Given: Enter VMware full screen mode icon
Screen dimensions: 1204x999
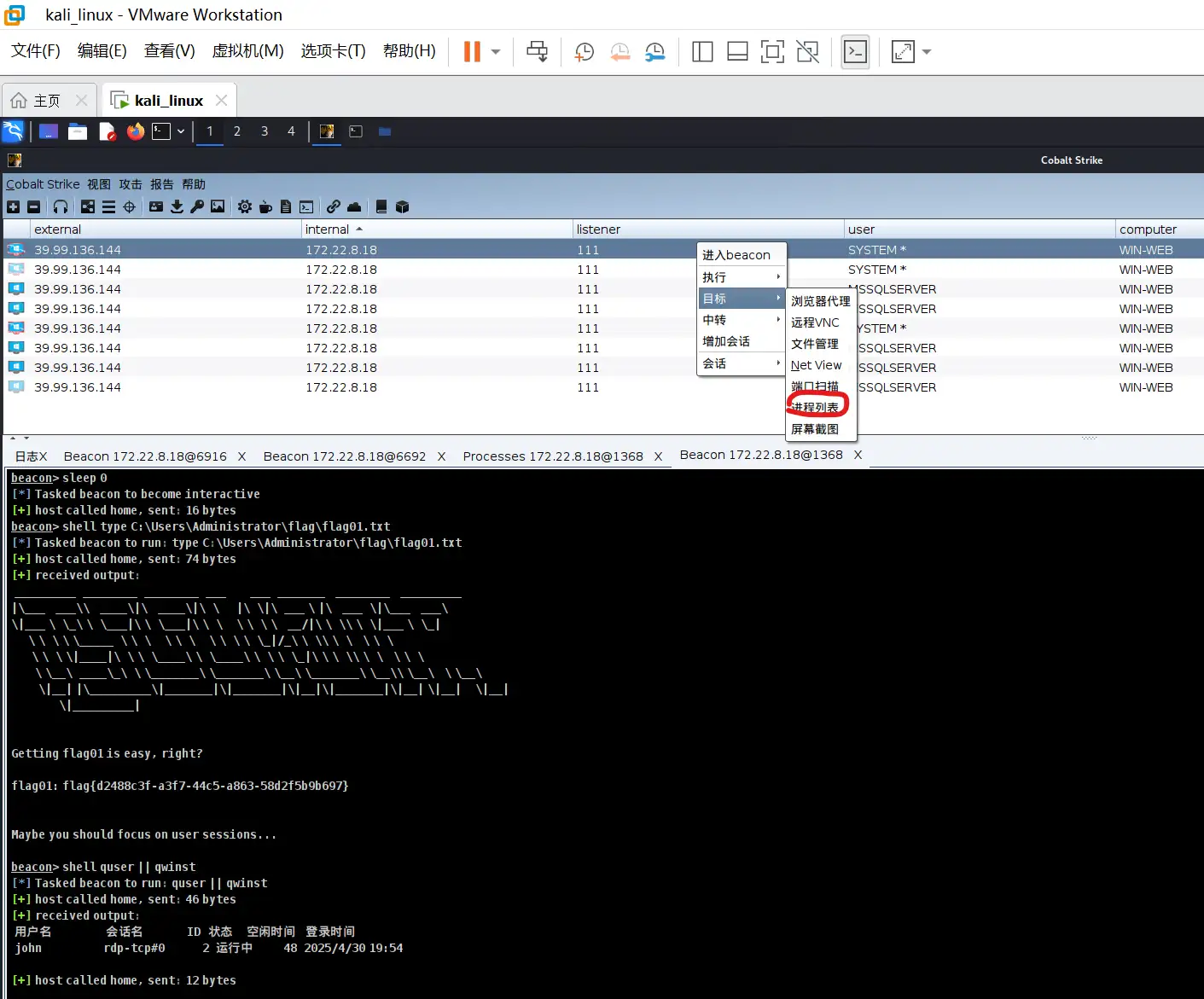Looking at the screenshot, I should tap(772, 52).
